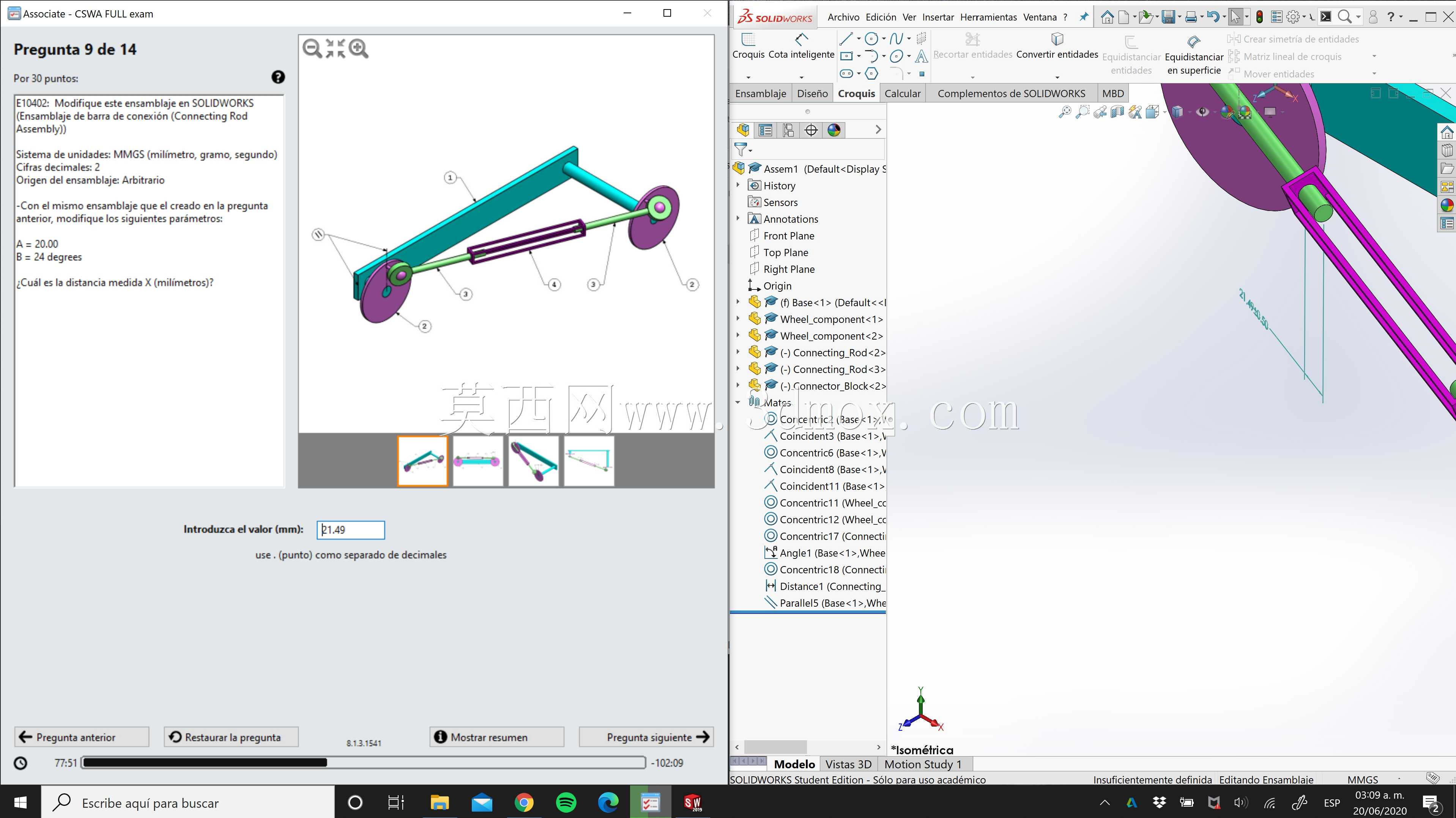Switch to the Calcular tab
This screenshot has width=1456, height=818.
pos(902,93)
